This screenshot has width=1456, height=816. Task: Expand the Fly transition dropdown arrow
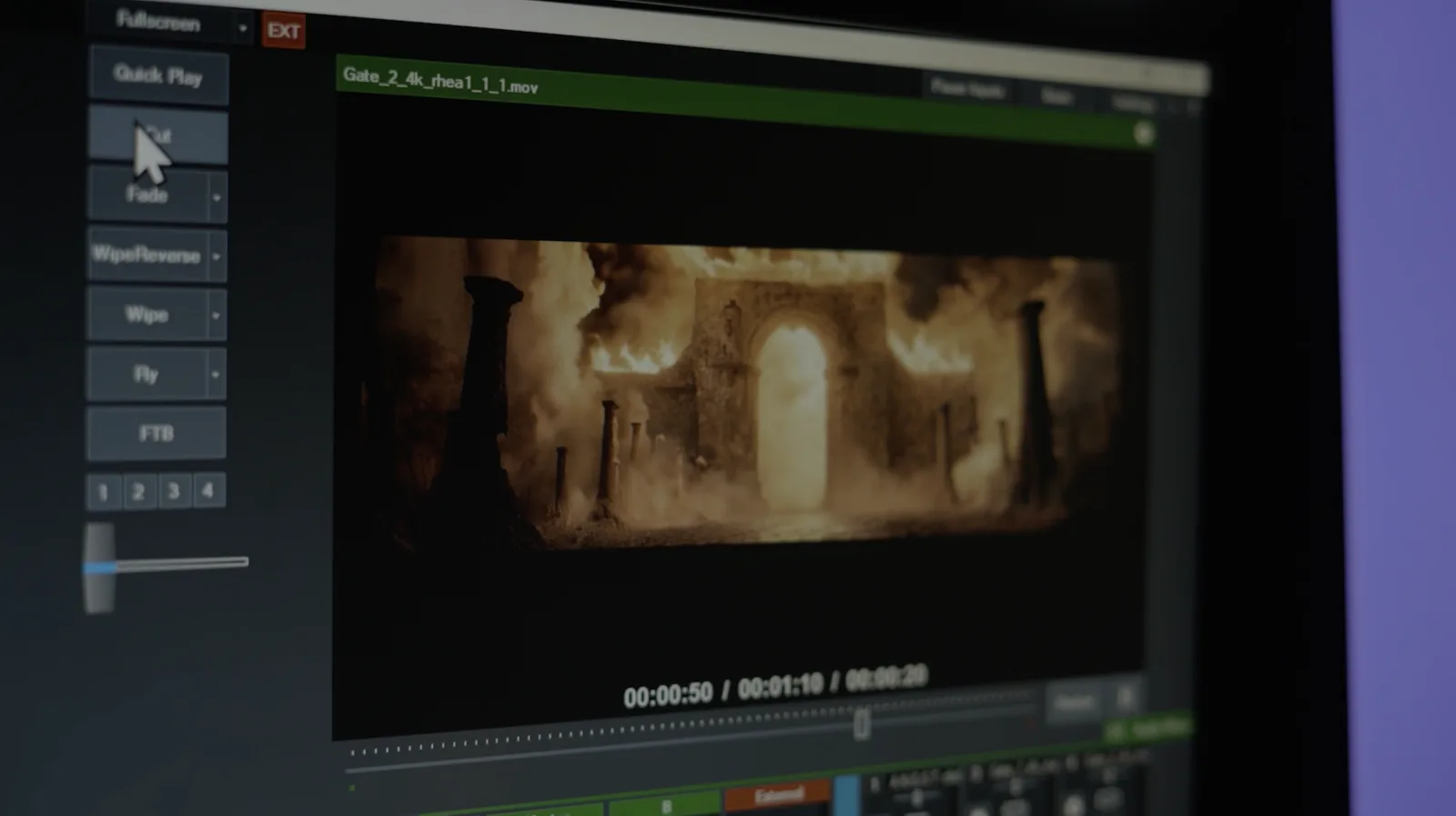pos(216,375)
